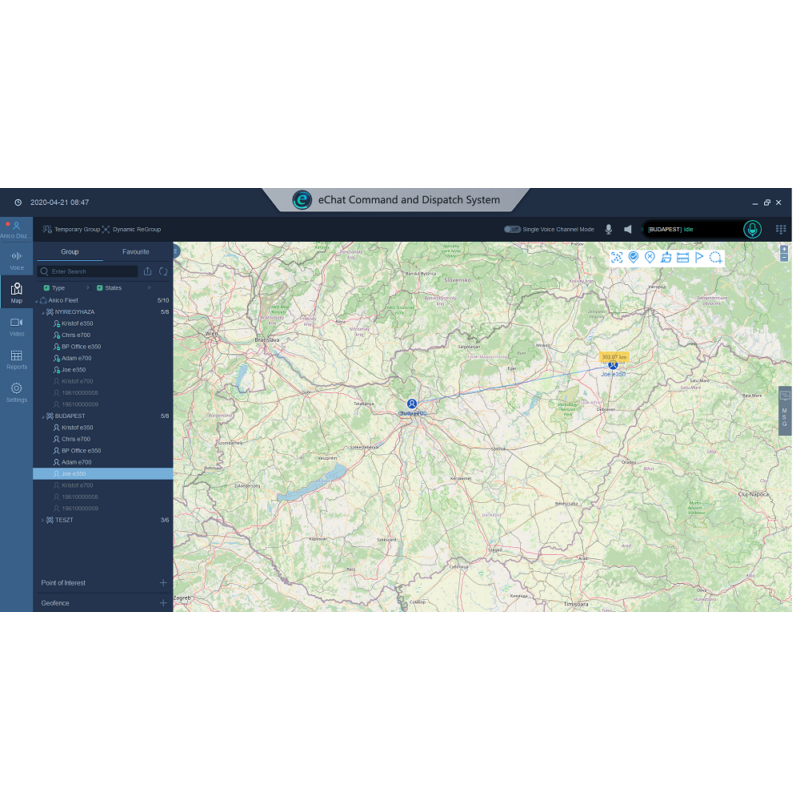Open Settings gear in sidebar
The width and height of the screenshot is (800, 800).
[16, 391]
